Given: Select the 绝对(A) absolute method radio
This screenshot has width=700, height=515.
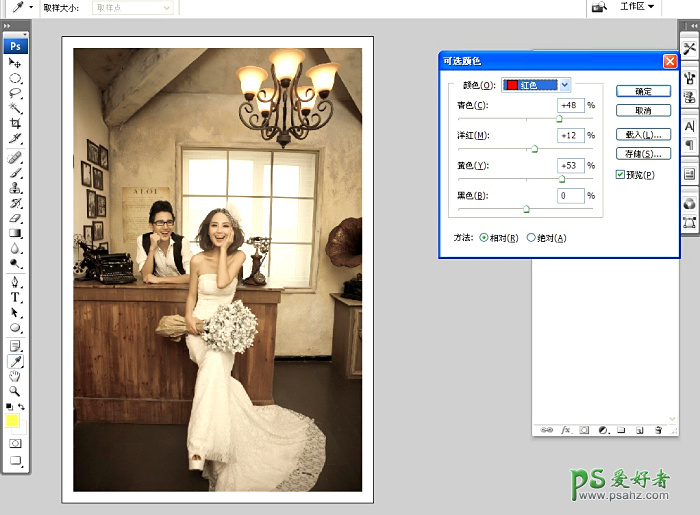Looking at the screenshot, I should tap(531, 238).
